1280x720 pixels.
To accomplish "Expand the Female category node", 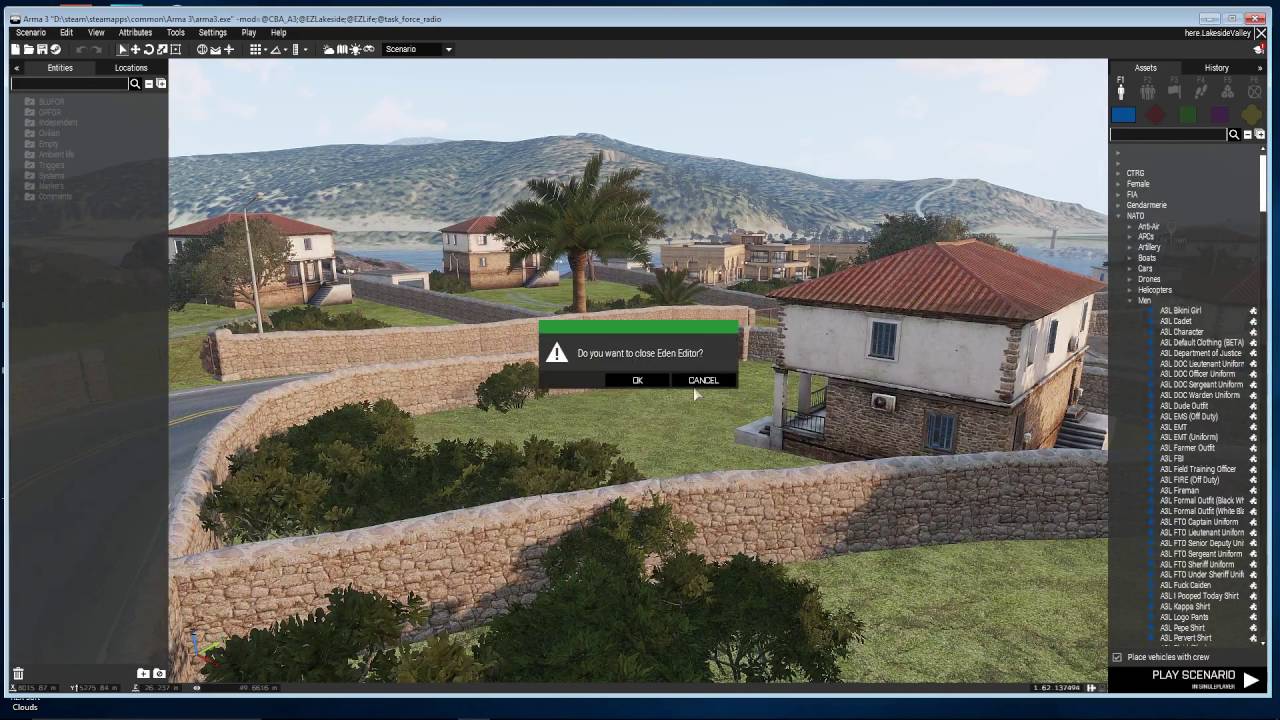I will click(1119, 184).
